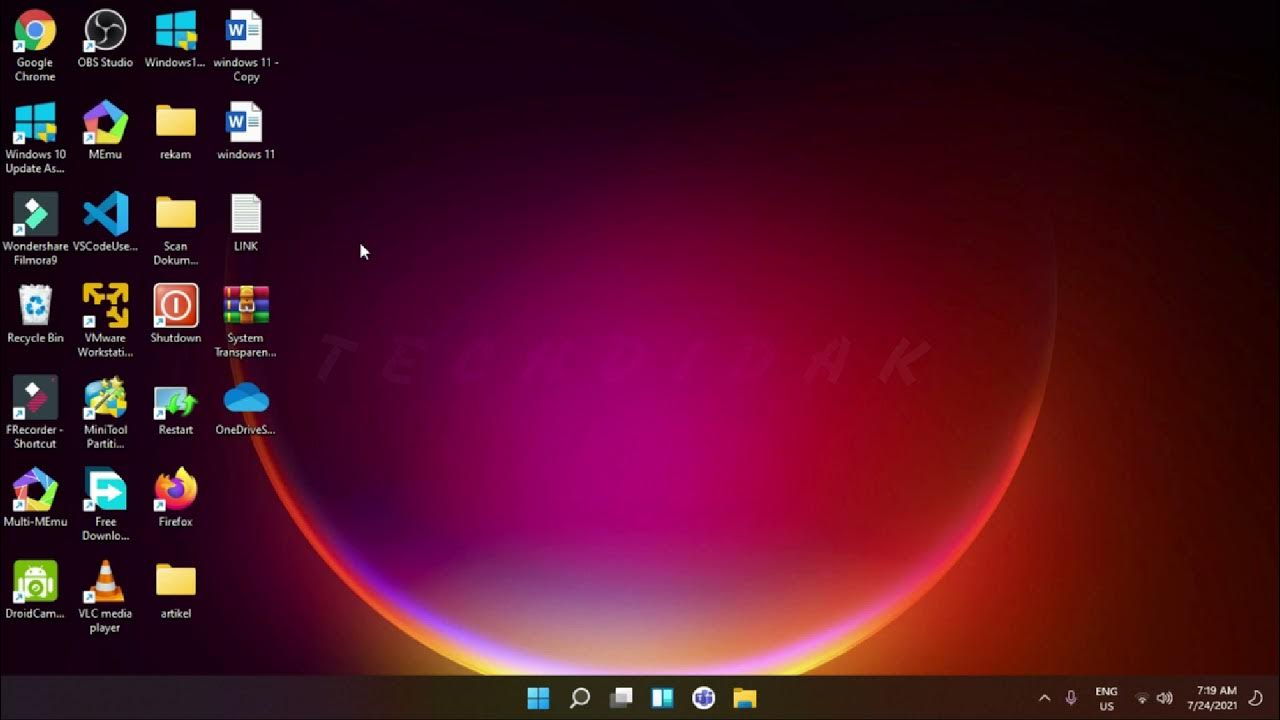Open the Windows Start menu

538,698
